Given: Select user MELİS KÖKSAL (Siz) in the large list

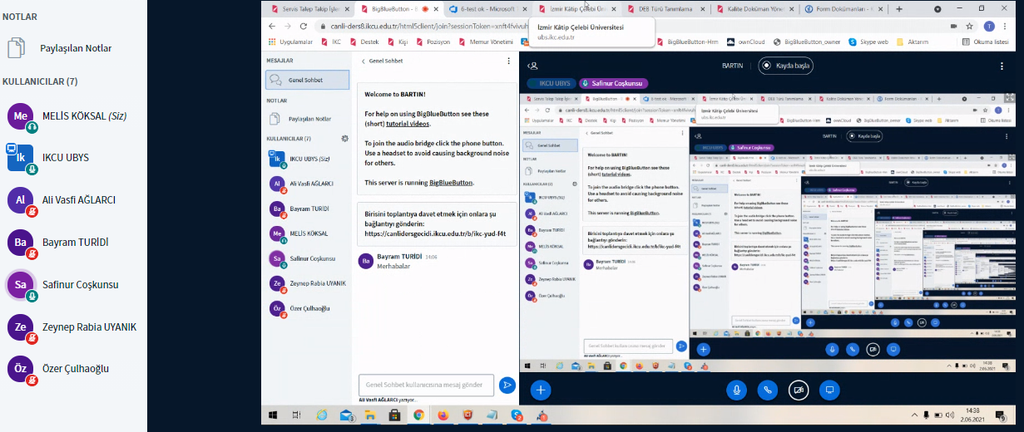Looking at the screenshot, I should (68, 116).
